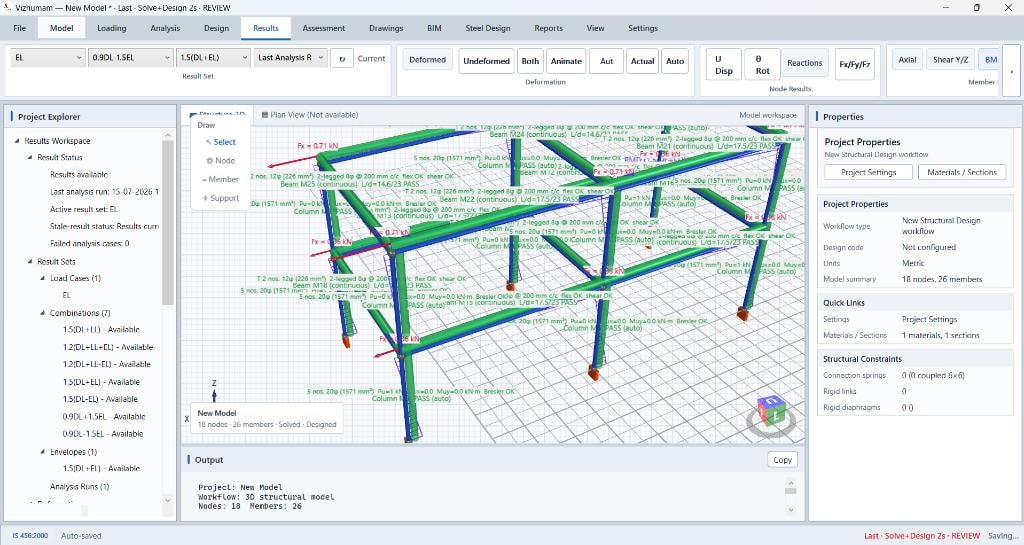Click the Aut deformation scale button
Screen dimensions: 1024x545
coord(607,61)
